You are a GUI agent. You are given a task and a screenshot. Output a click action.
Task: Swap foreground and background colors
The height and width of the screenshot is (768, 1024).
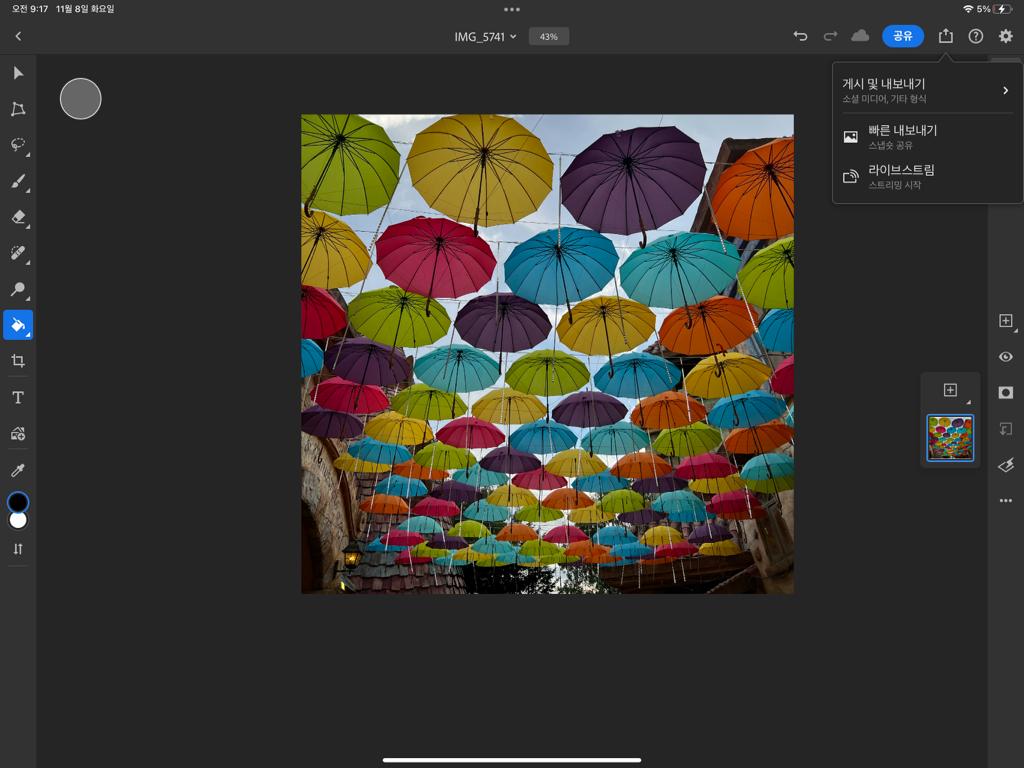[x=18, y=549]
